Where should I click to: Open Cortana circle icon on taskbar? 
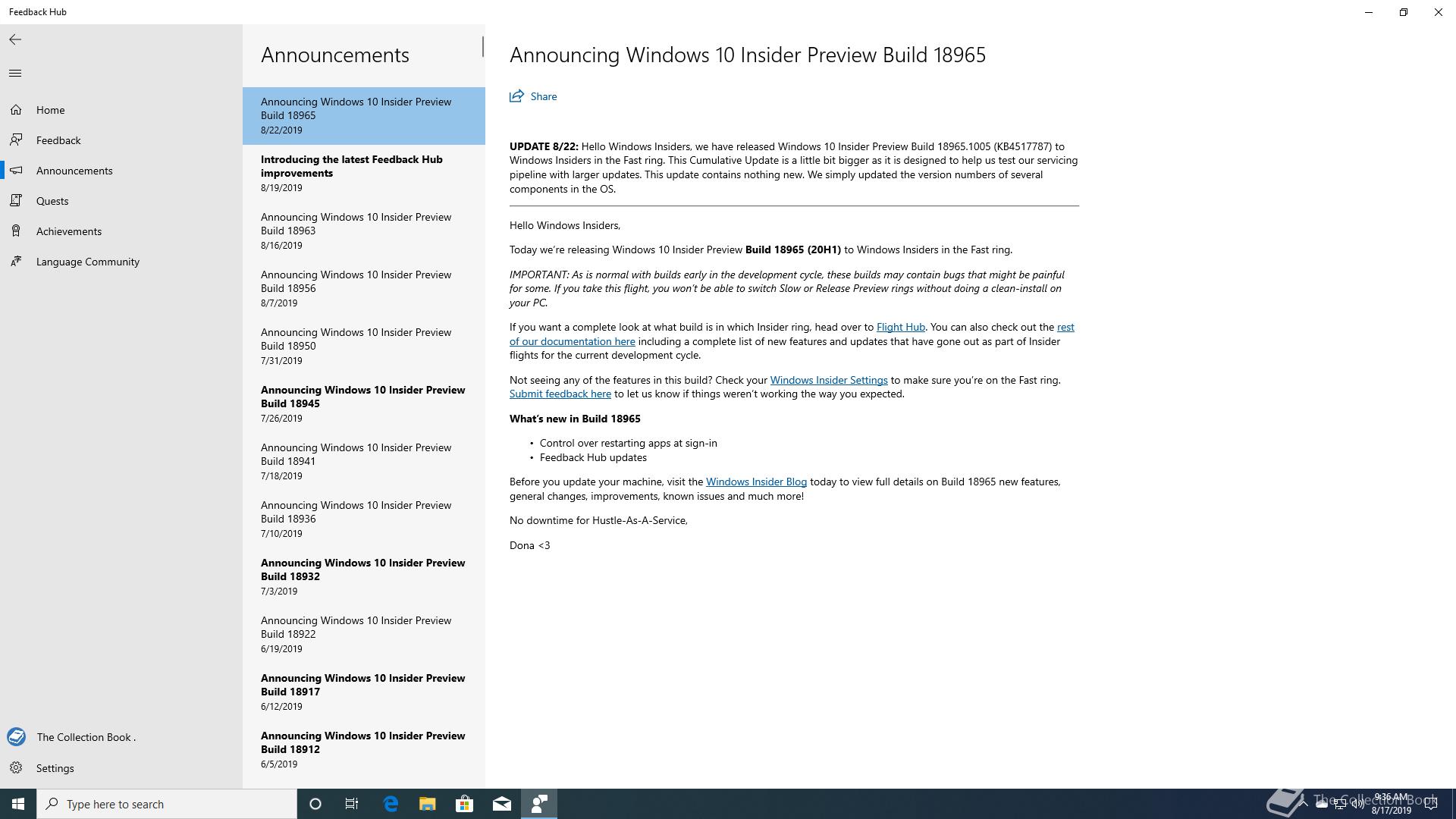click(315, 804)
